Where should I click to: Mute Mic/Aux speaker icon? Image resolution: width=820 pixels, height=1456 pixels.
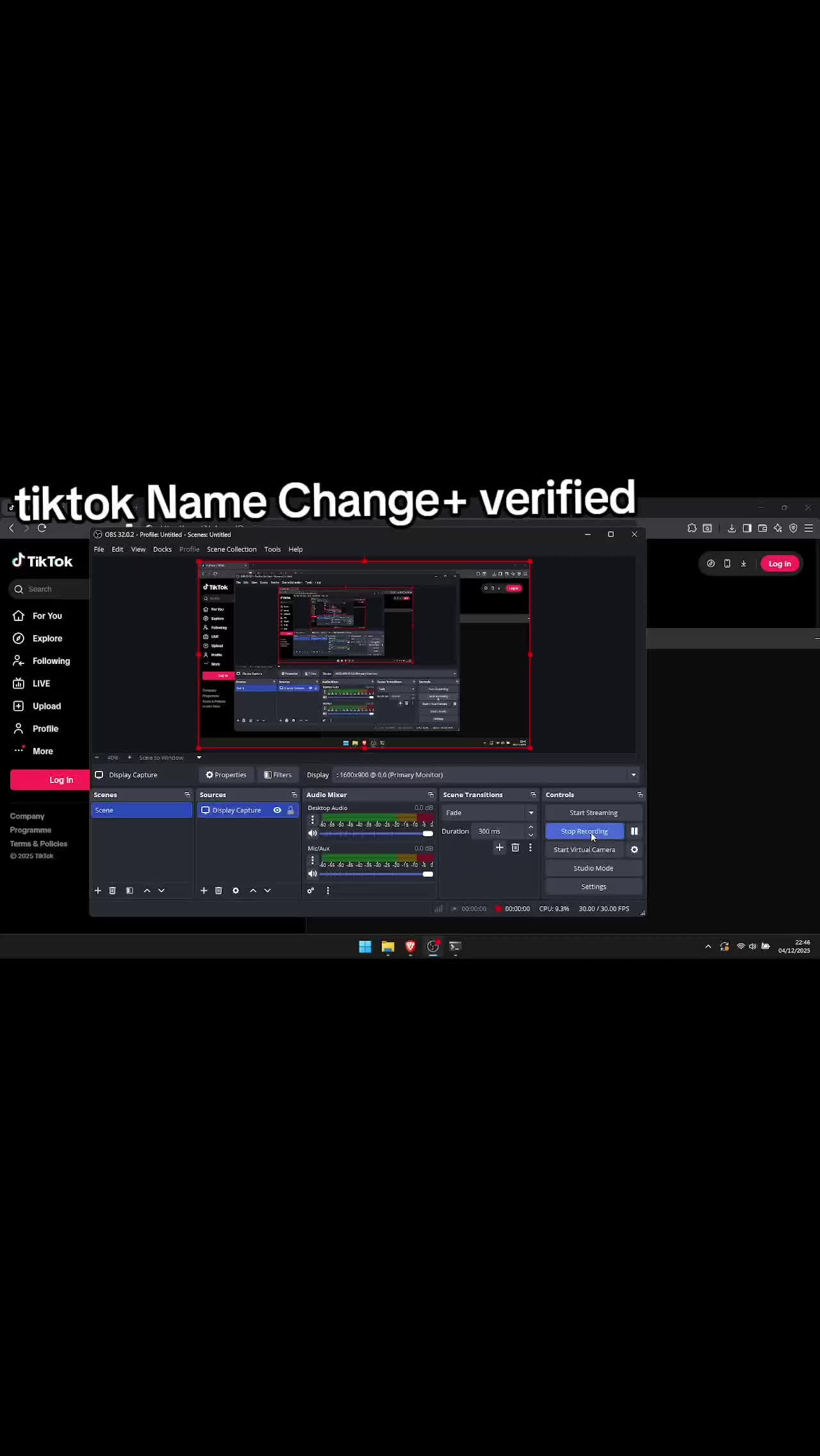click(313, 873)
